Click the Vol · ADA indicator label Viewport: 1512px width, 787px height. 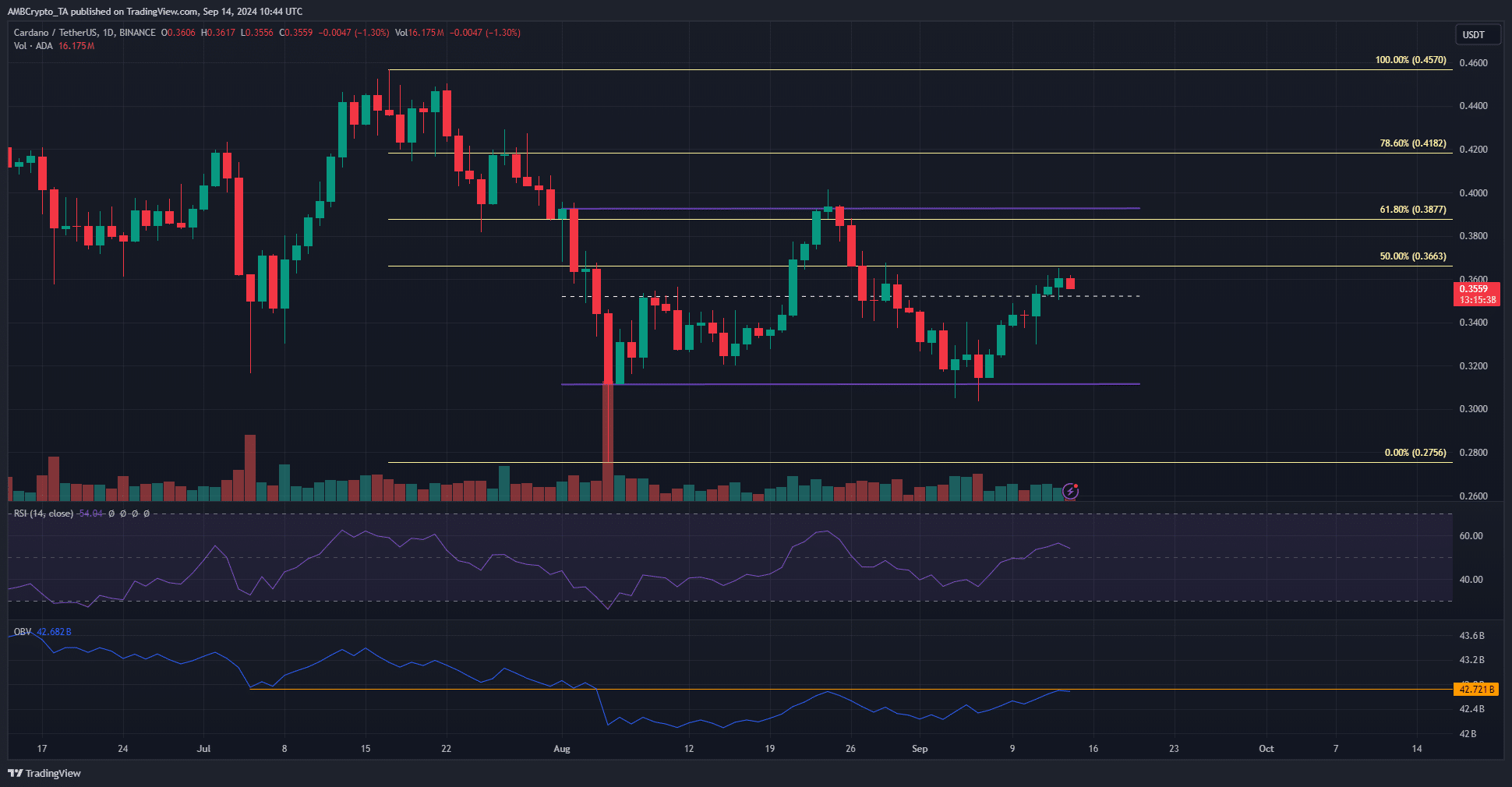click(34, 46)
